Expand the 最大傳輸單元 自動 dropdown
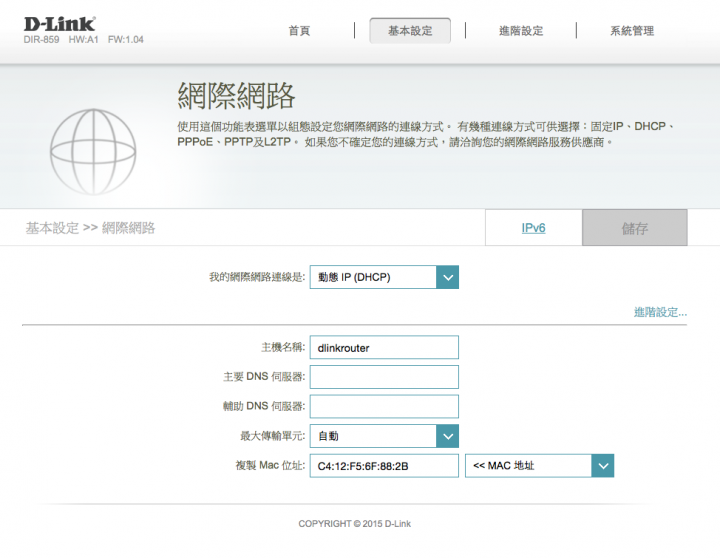 pos(384,436)
